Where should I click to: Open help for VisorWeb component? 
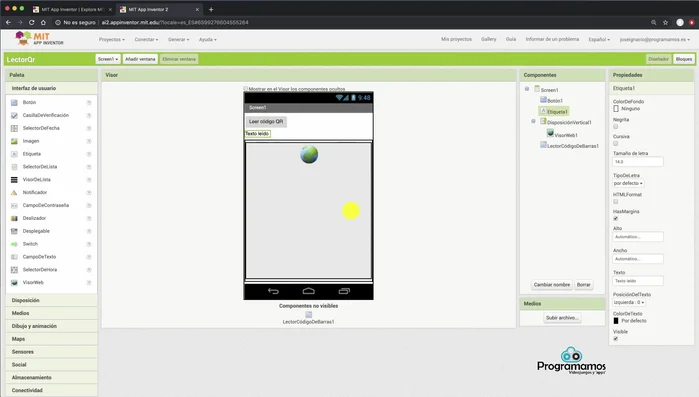pos(89,283)
